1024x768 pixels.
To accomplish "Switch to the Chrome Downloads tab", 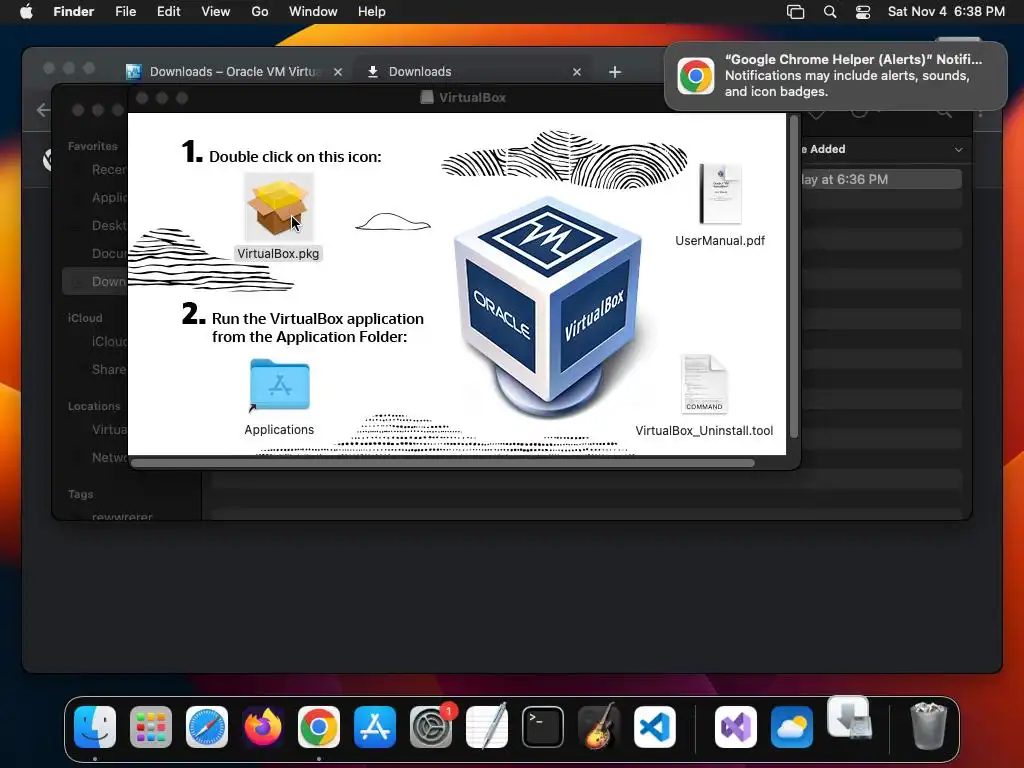I will (x=473, y=72).
